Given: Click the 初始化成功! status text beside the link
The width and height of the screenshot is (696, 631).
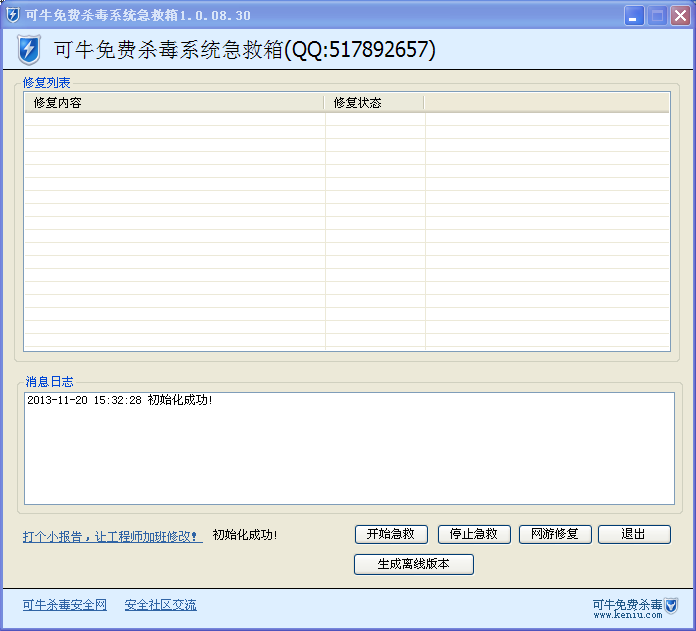Looking at the screenshot, I should (x=245, y=535).
